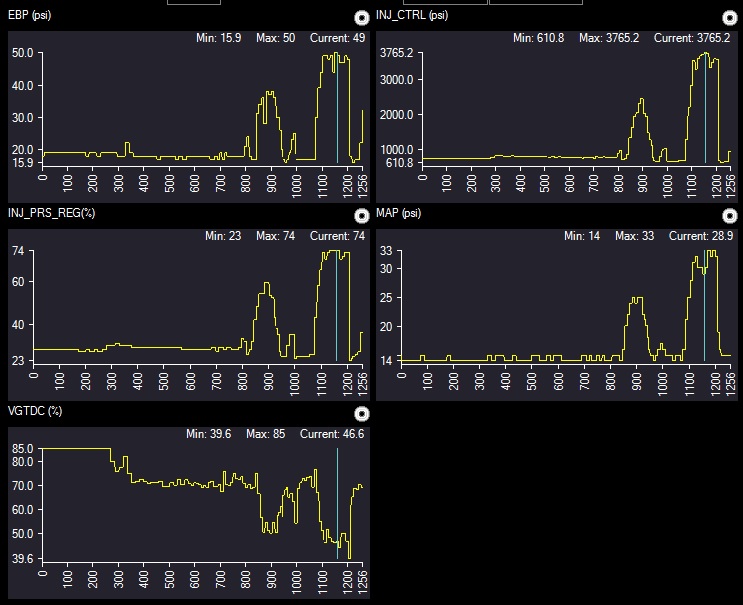Screen dimensions: 743x605
Task: Click the INJ_PRS_REG Max 74 readout
Action: pos(274,236)
